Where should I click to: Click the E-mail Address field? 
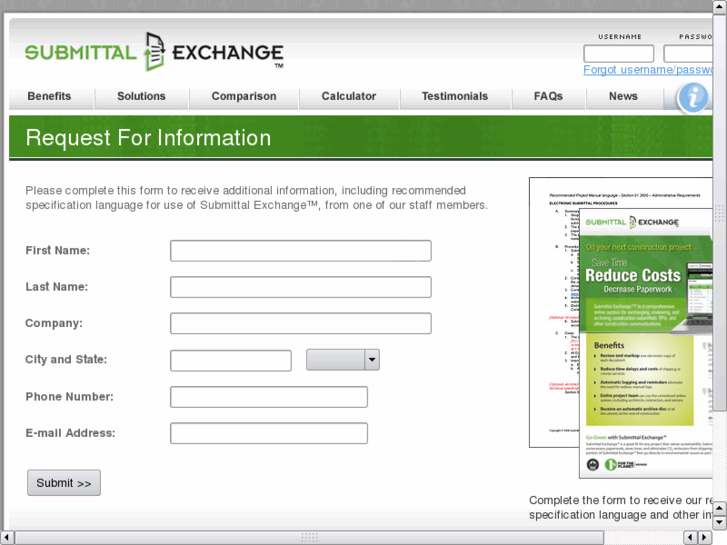pyautogui.click(x=269, y=433)
